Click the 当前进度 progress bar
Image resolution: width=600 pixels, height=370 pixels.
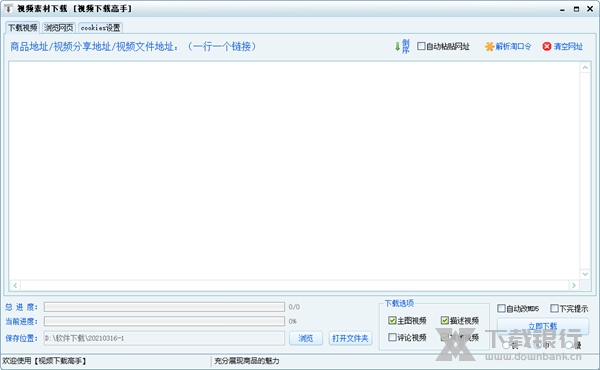(x=164, y=321)
